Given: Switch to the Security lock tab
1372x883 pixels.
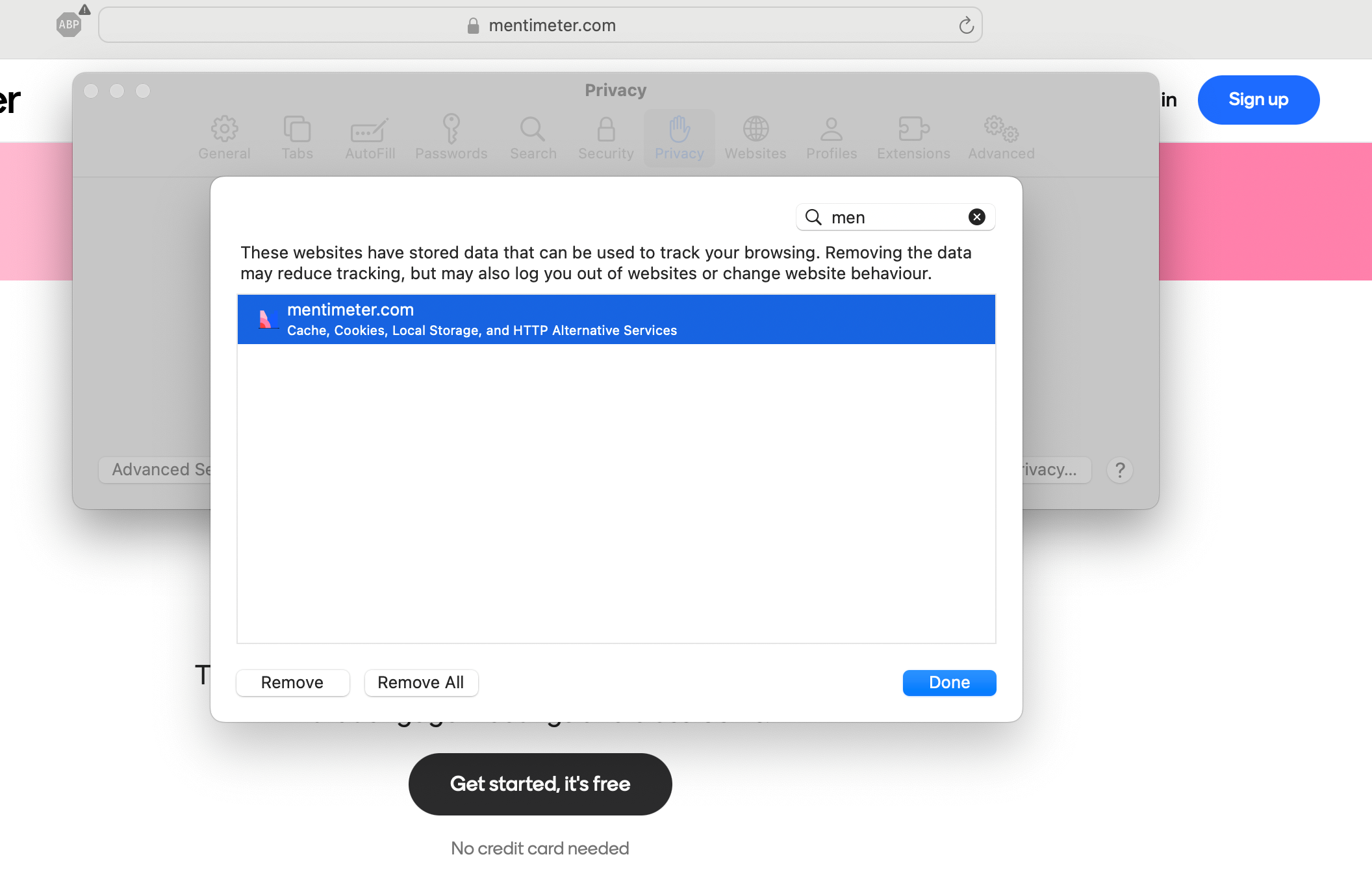Looking at the screenshot, I should (605, 138).
